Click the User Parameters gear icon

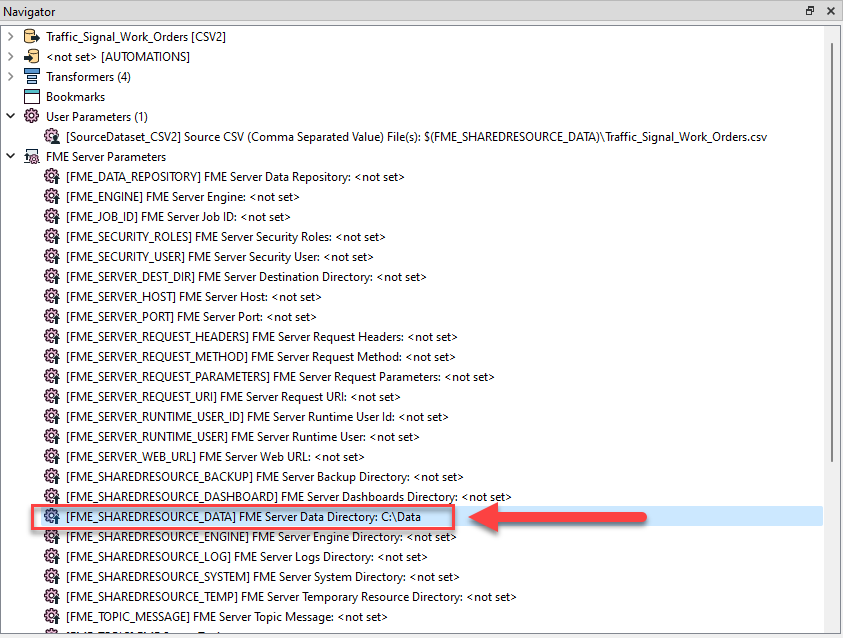(32, 116)
